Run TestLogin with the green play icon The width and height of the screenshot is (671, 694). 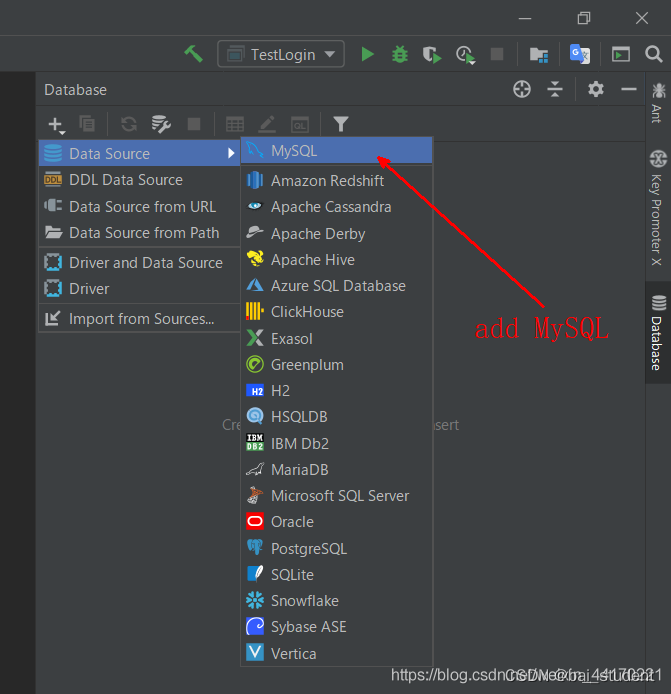click(367, 54)
